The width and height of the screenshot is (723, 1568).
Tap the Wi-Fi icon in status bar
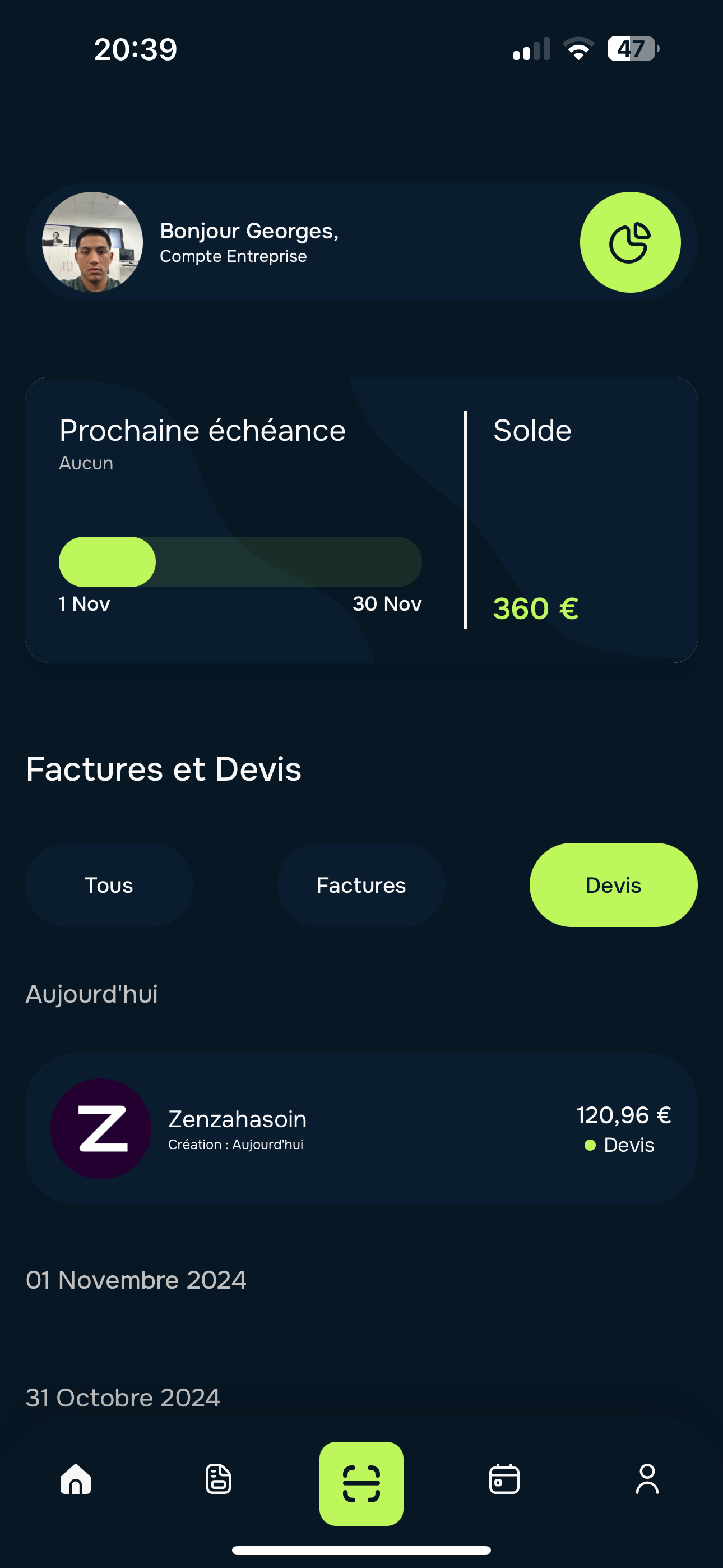point(578,49)
